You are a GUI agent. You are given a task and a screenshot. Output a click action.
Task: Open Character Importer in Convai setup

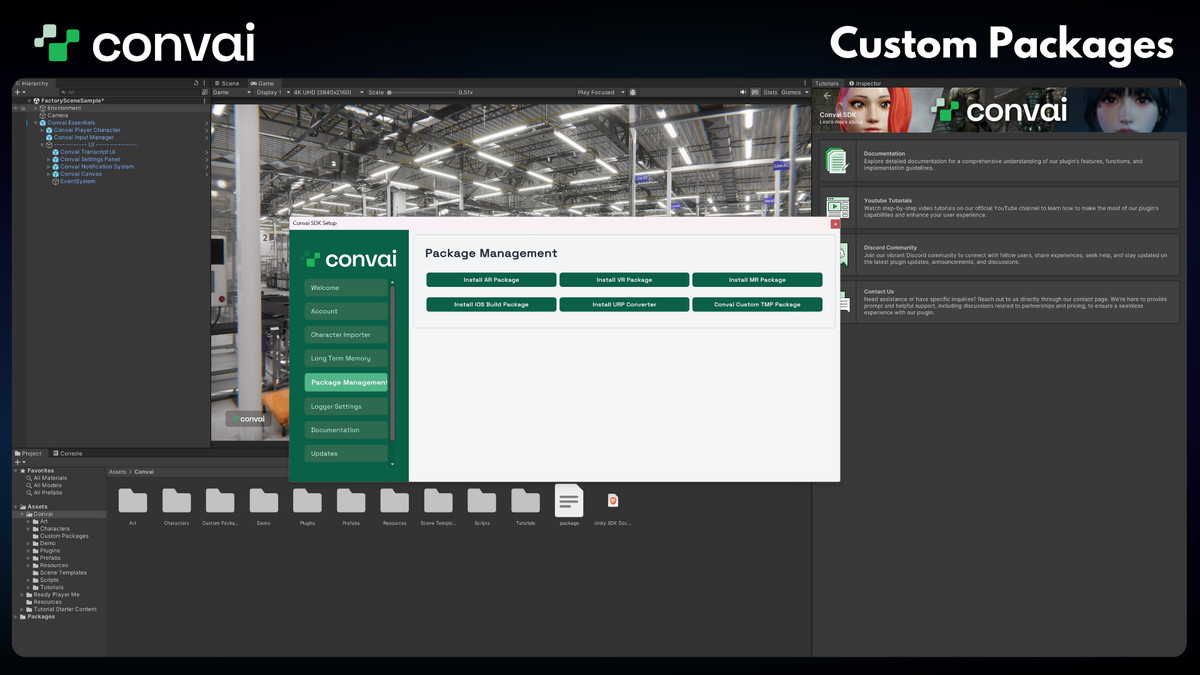pos(346,335)
